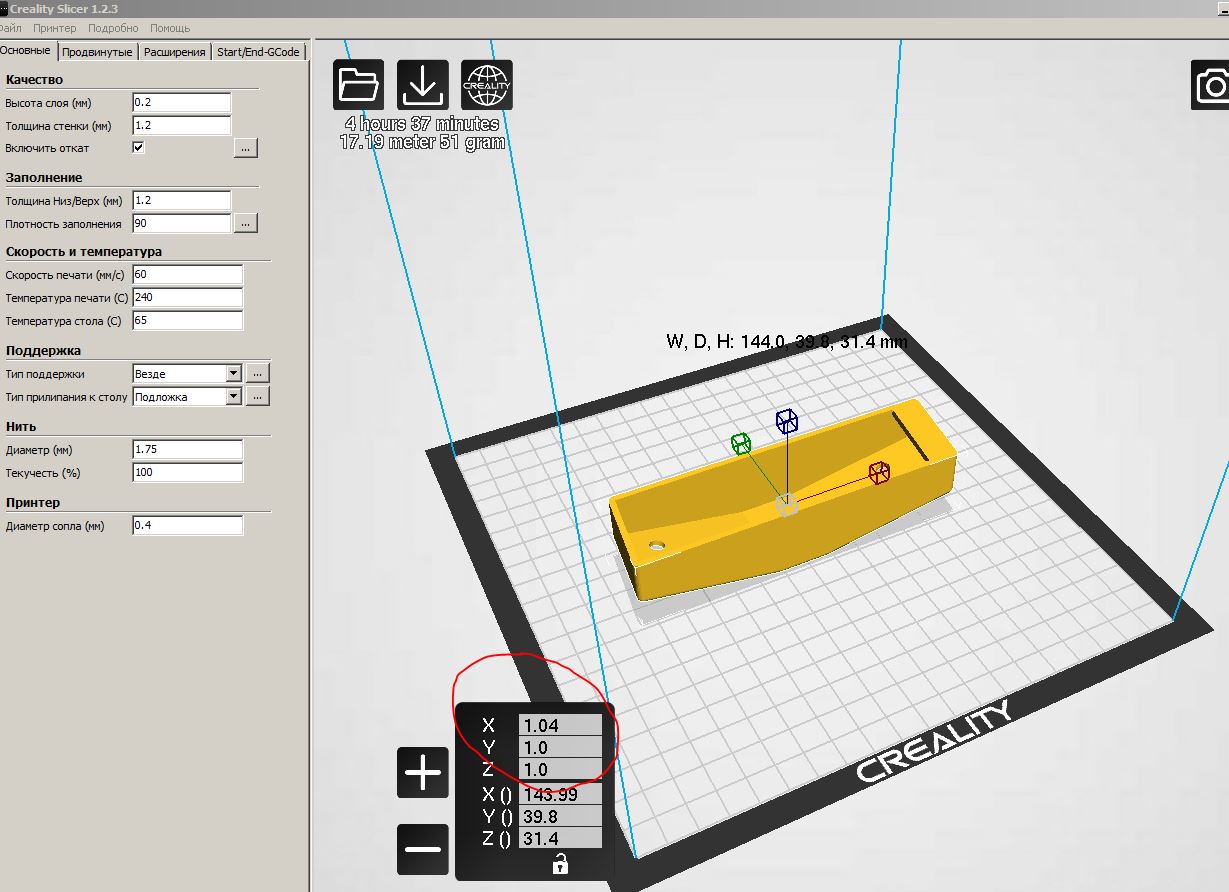Click the Толщина стенки input field
The height and width of the screenshot is (892, 1229).
[x=181, y=126]
